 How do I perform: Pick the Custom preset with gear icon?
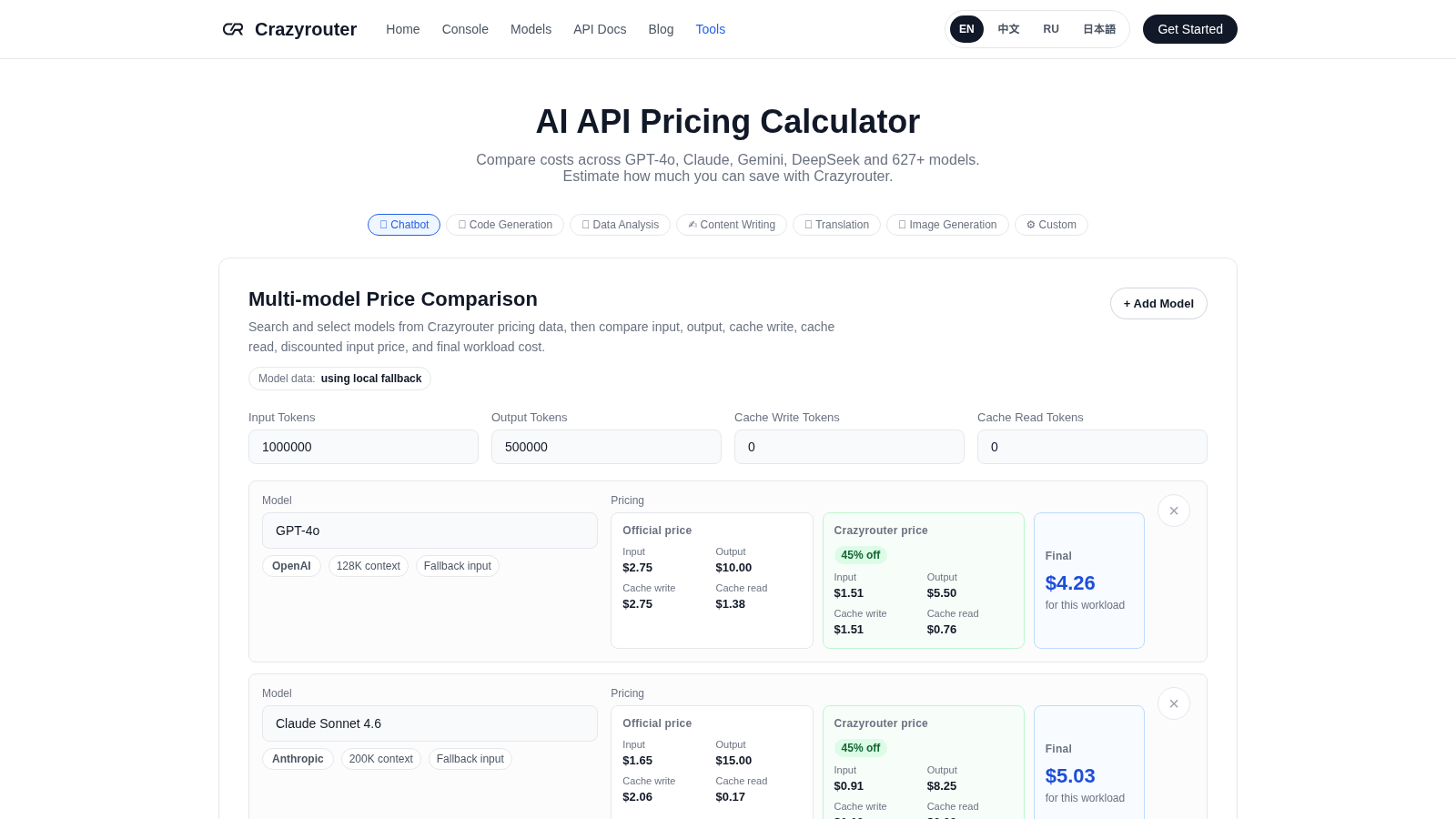(x=1051, y=225)
